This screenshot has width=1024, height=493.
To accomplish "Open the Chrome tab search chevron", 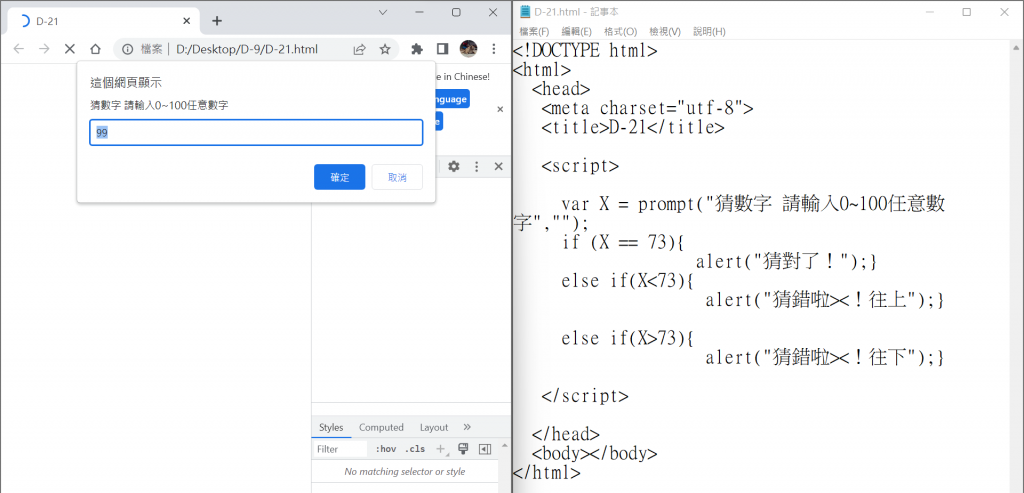I will click(x=383, y=12).
